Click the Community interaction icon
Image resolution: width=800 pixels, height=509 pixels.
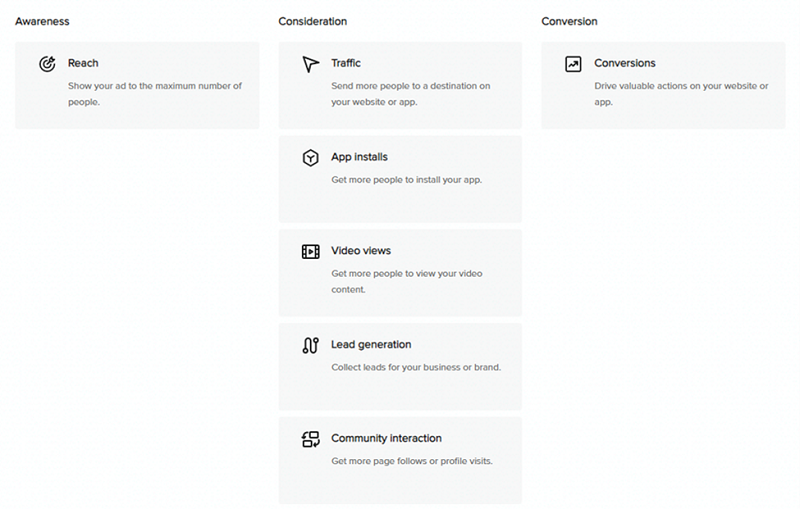(x=310, y=439)
